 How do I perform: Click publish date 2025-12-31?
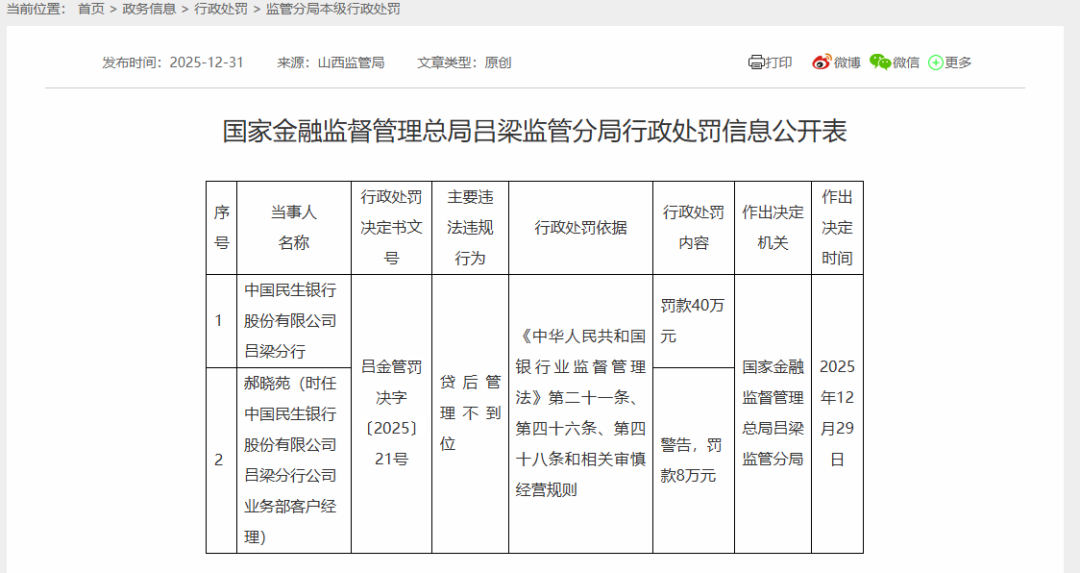click(x=207, y=63)
